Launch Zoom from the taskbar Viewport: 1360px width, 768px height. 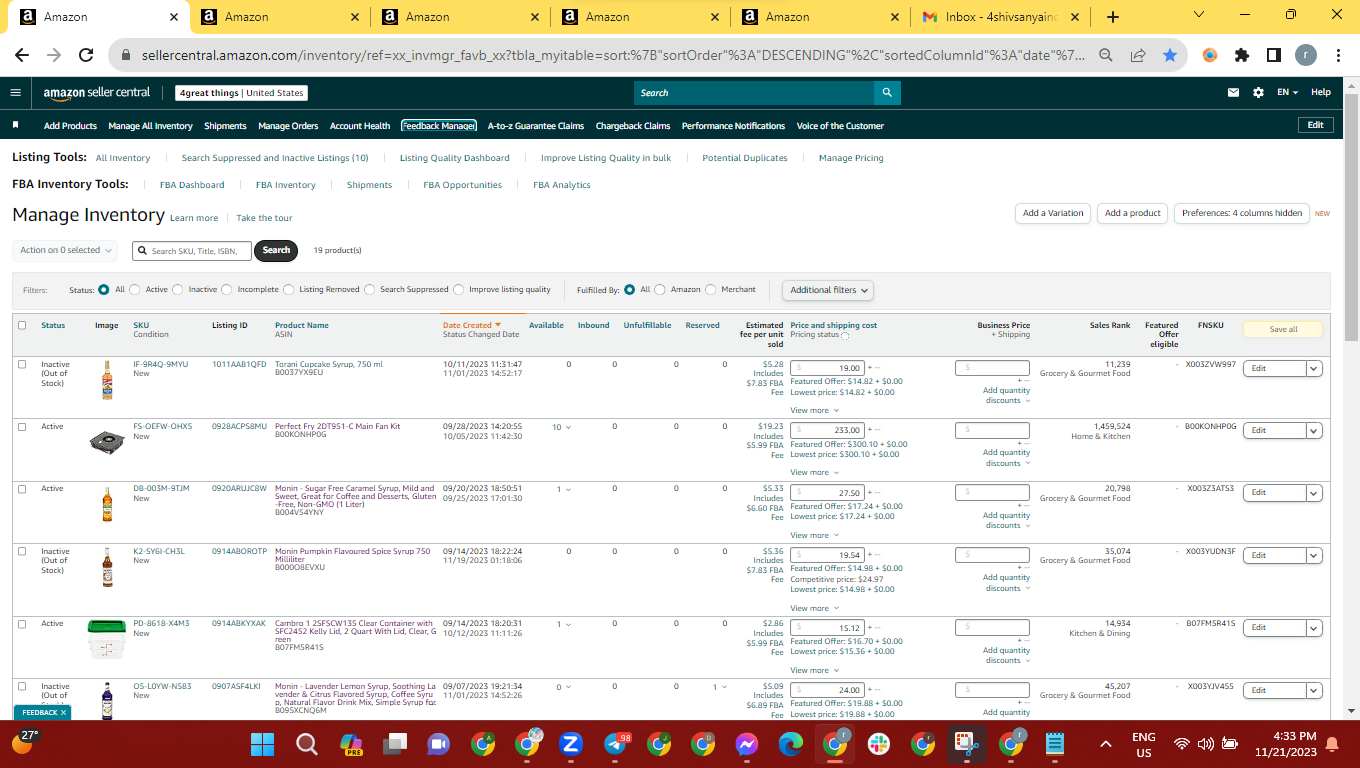[571, 744]
